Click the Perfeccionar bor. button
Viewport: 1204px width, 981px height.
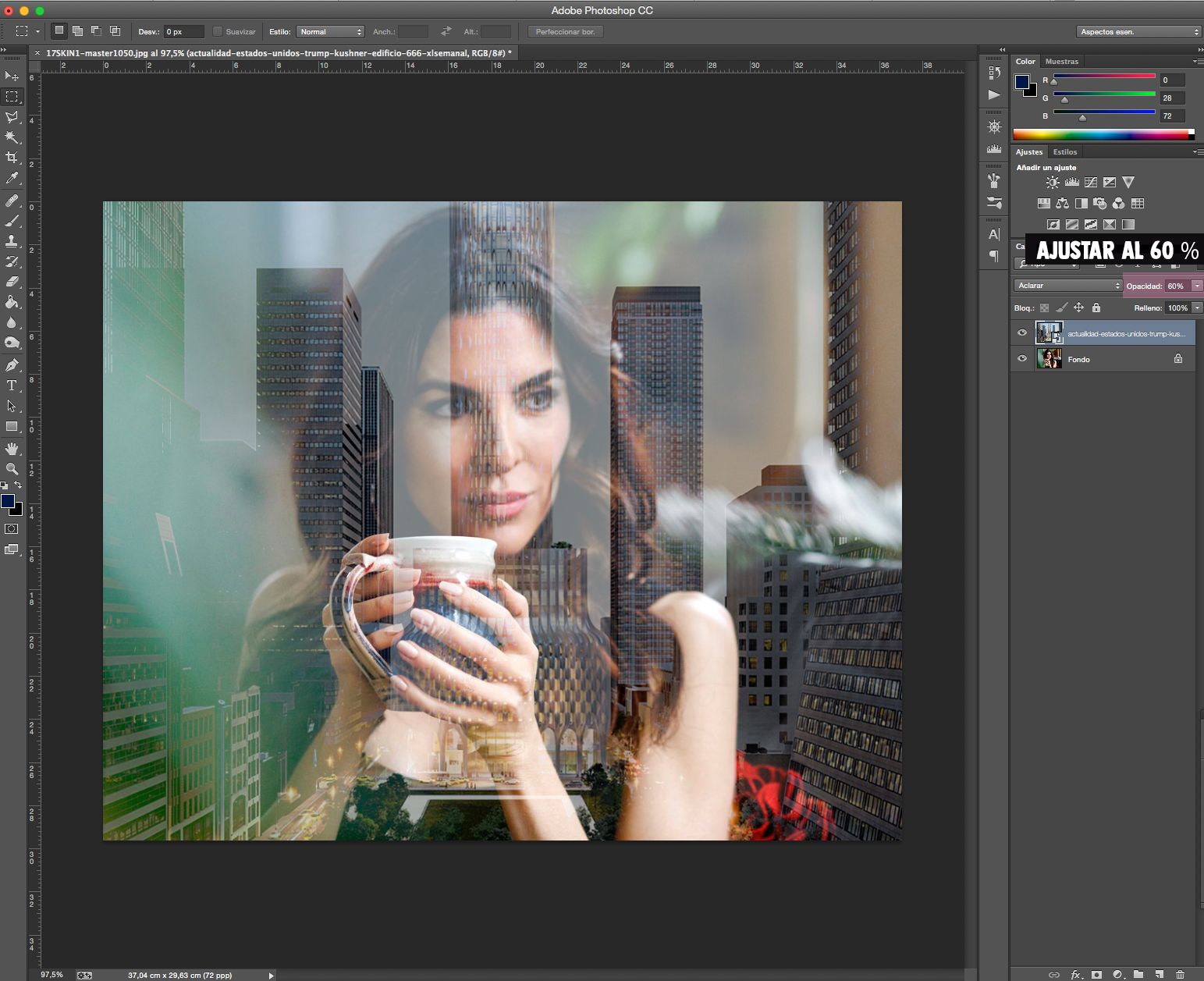pos(566,32)
